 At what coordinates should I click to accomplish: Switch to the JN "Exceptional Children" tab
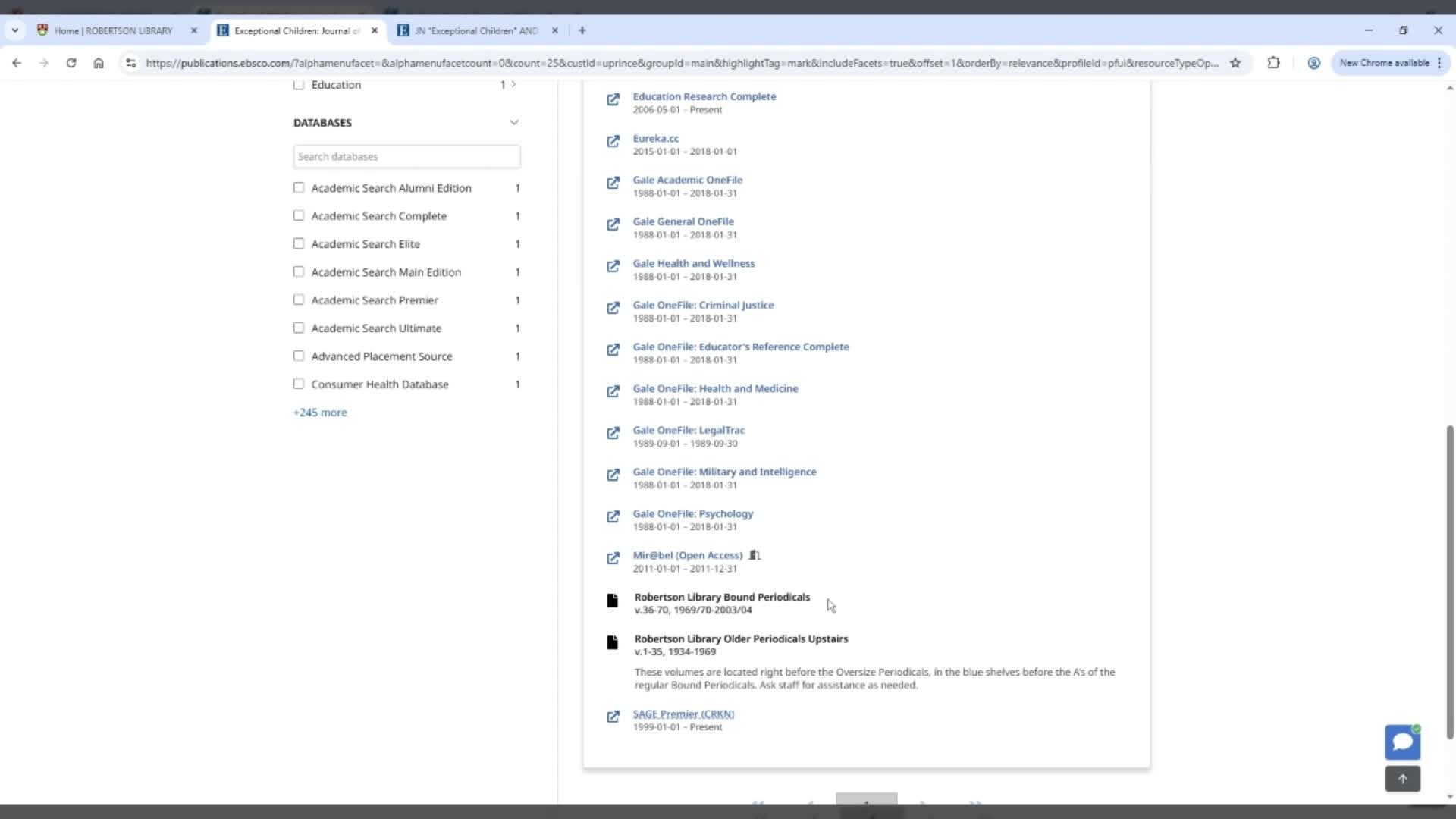pos(475,31)
